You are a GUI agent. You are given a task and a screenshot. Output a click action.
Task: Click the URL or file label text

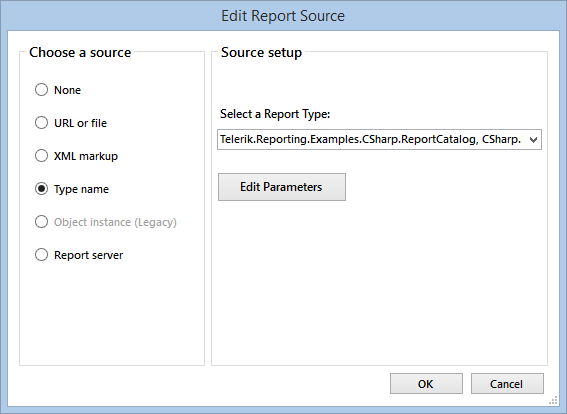pos(80,123)
